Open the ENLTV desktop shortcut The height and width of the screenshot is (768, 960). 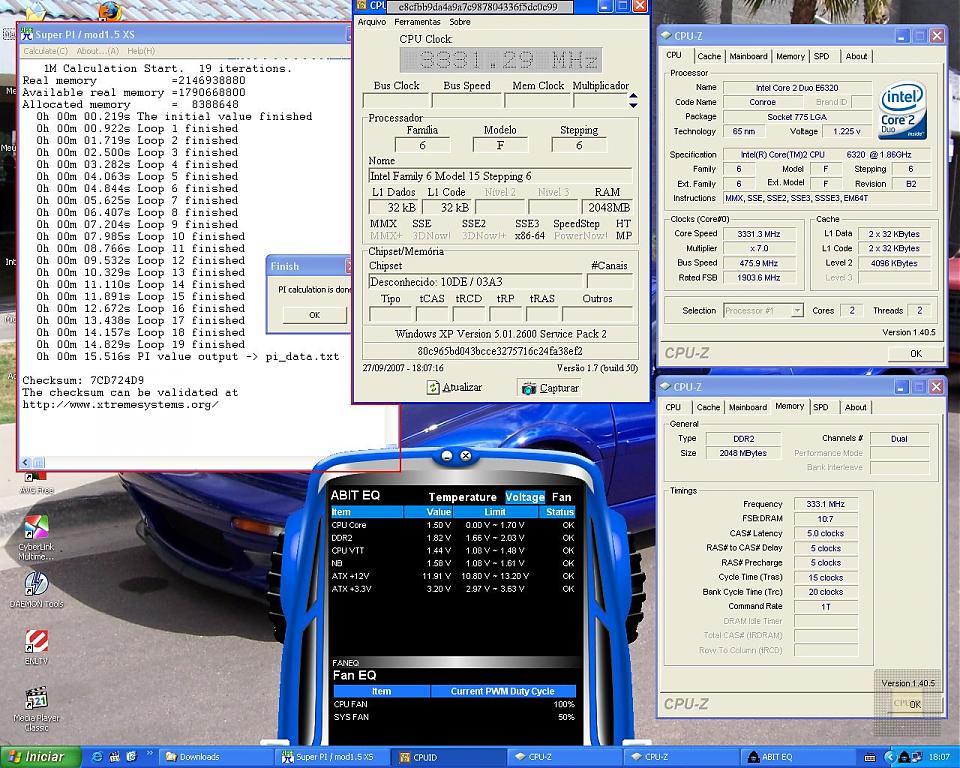(x=36, y=646)
